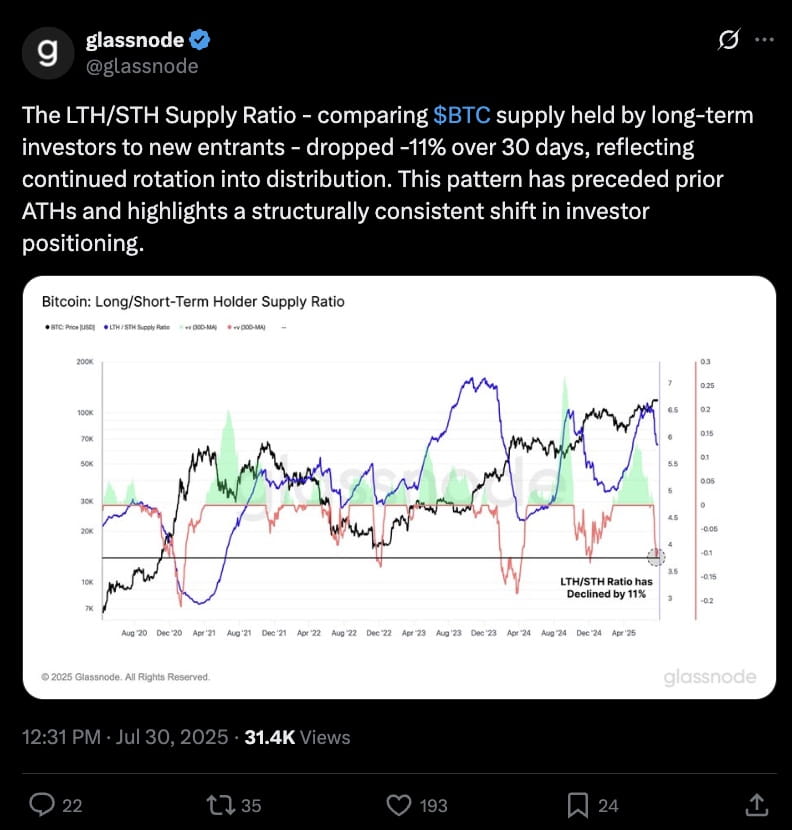Open the three-dot more options menu
This screenshot has height=830, width=792.
pyautogui.click(x=764, y=39)
